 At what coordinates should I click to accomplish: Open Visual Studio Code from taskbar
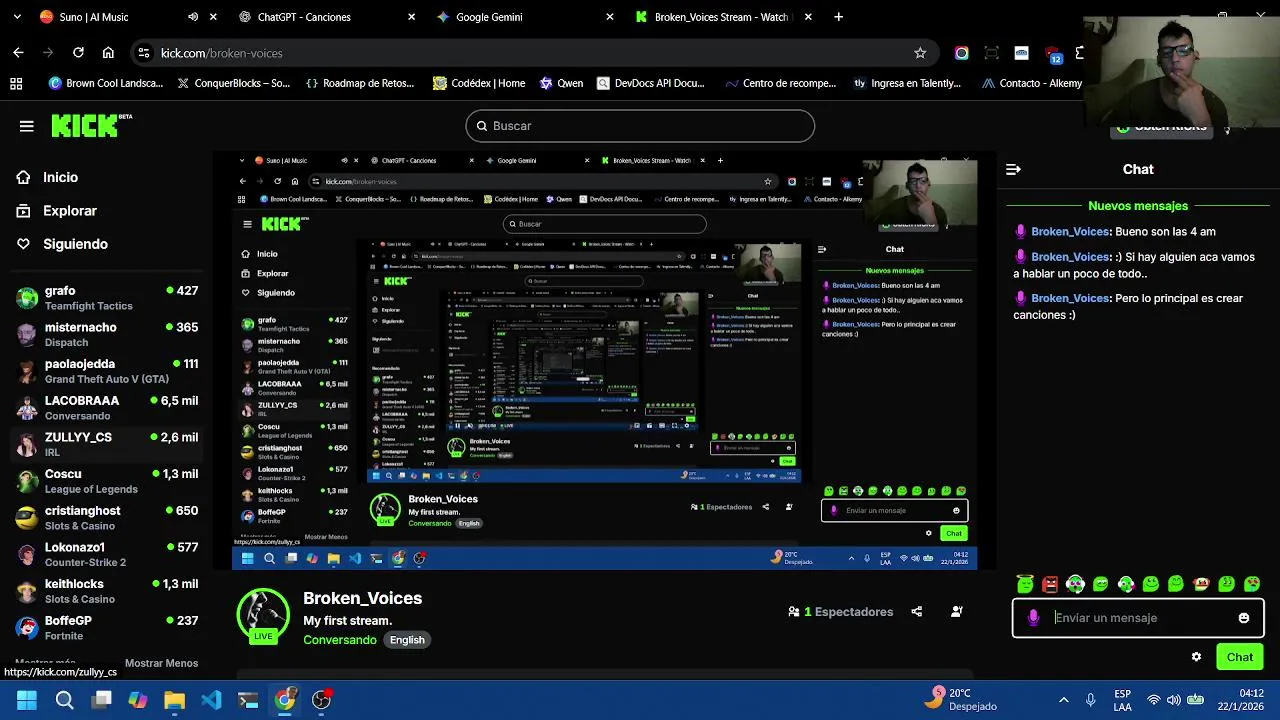point(211,700)
